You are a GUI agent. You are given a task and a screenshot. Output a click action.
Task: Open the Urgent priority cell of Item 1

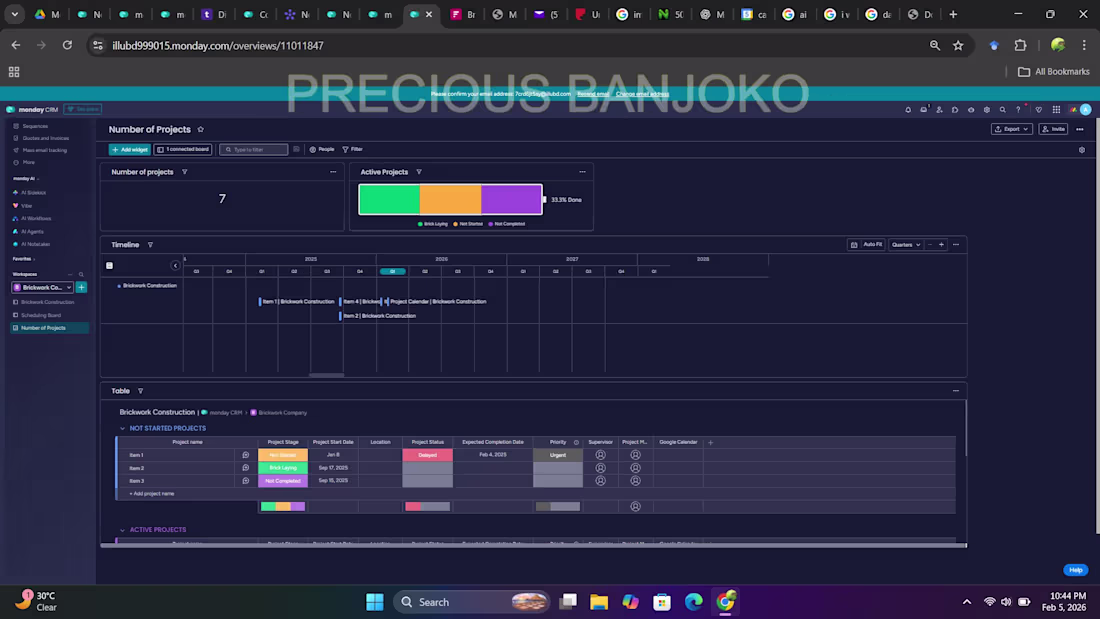point(558,455)
